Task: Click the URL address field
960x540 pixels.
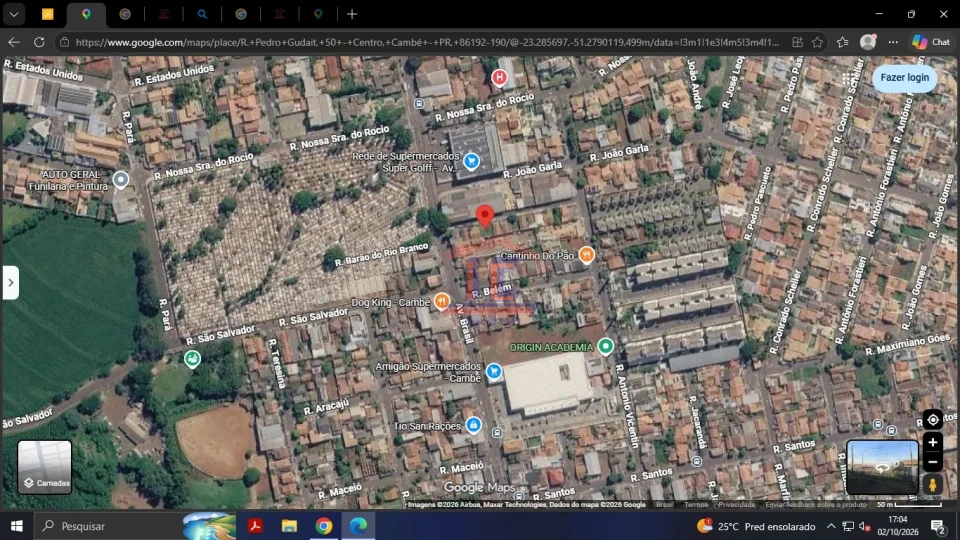Action: [x=427, y=42]
